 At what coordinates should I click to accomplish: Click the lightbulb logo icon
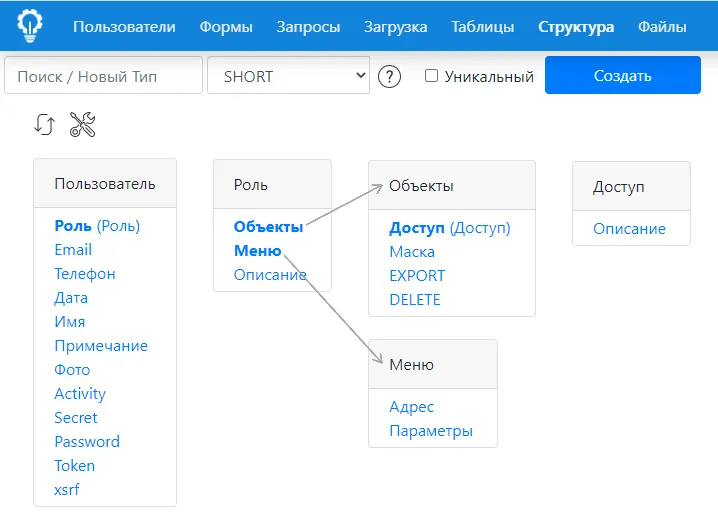pos(30,26)
